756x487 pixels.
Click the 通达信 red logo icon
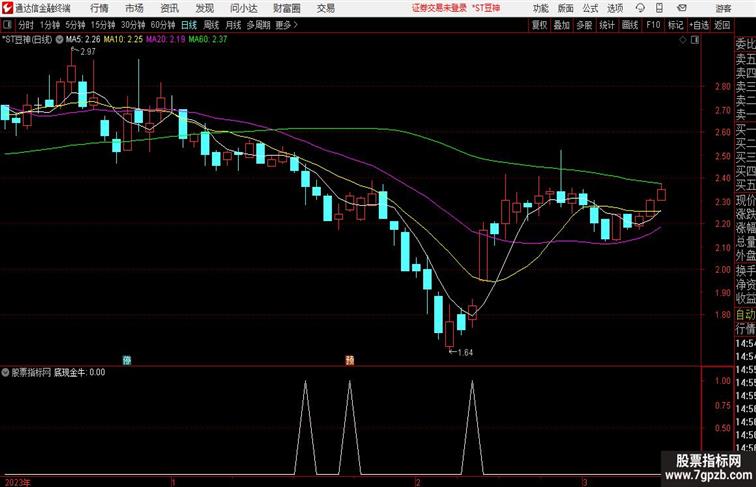(x=7, y=8)
